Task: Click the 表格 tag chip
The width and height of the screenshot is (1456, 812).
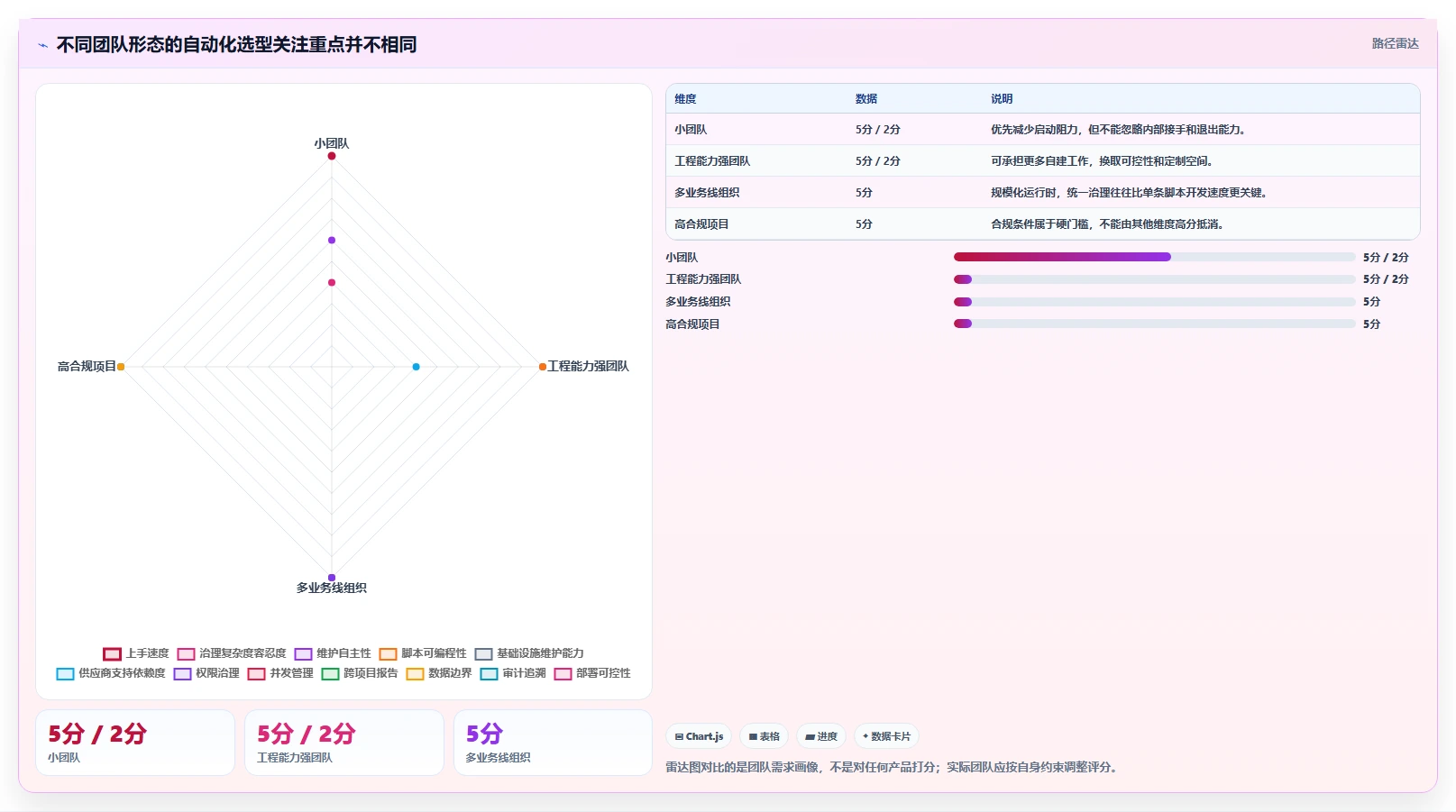Action: point(764,736)
